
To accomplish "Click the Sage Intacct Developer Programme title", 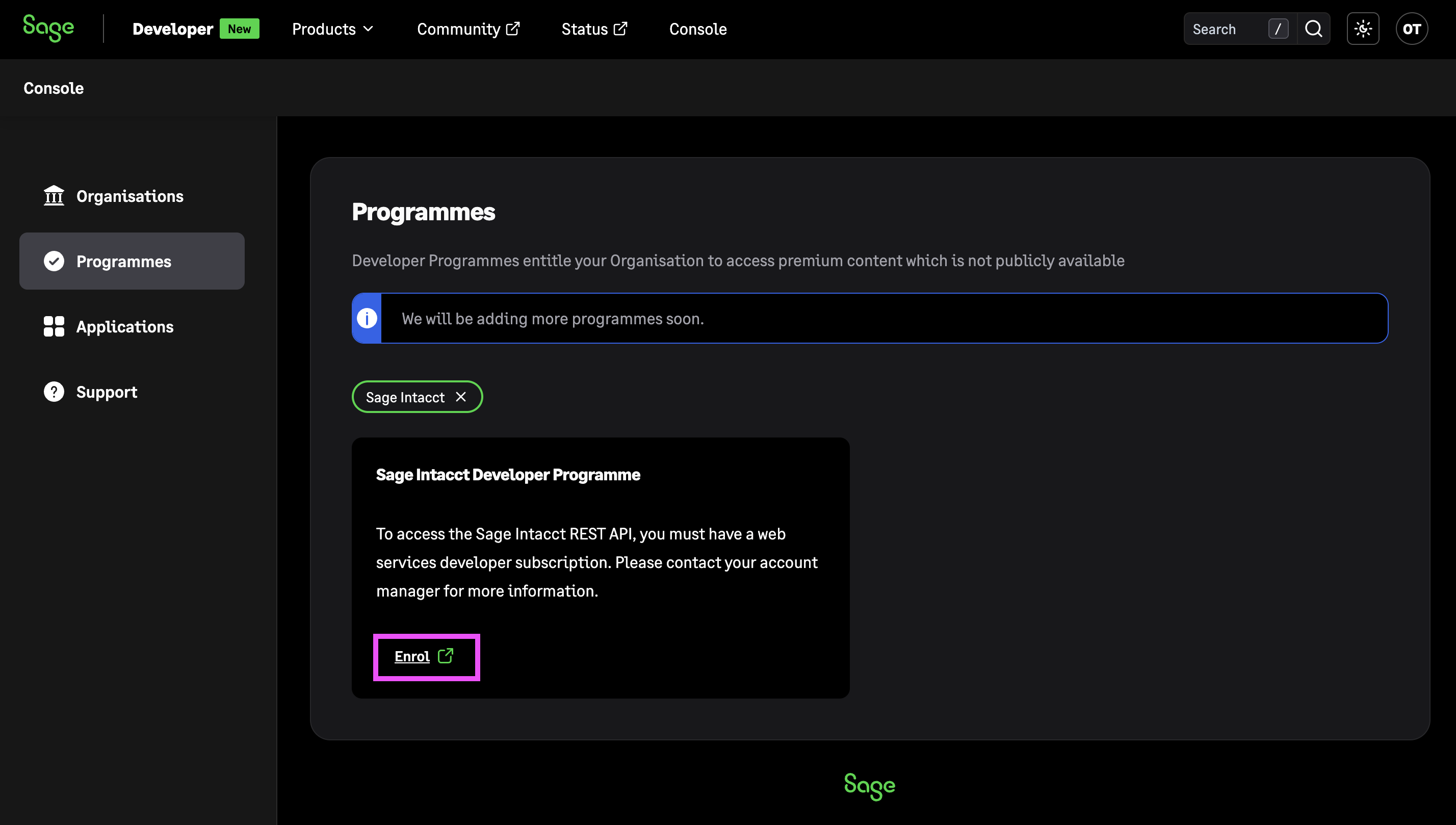I will [x=508, y=475].
